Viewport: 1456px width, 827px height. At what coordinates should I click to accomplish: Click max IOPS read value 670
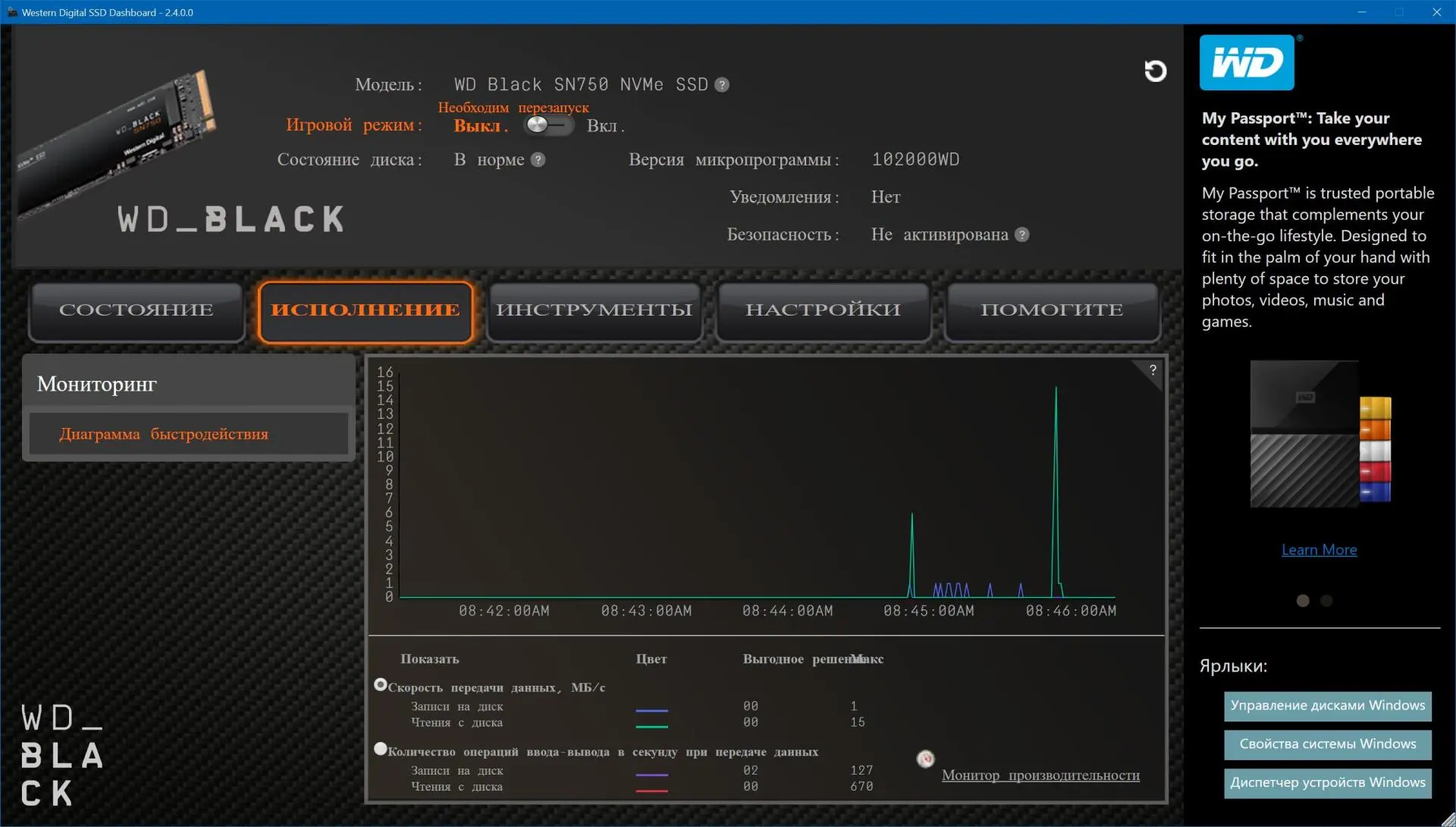click(861, 787)
